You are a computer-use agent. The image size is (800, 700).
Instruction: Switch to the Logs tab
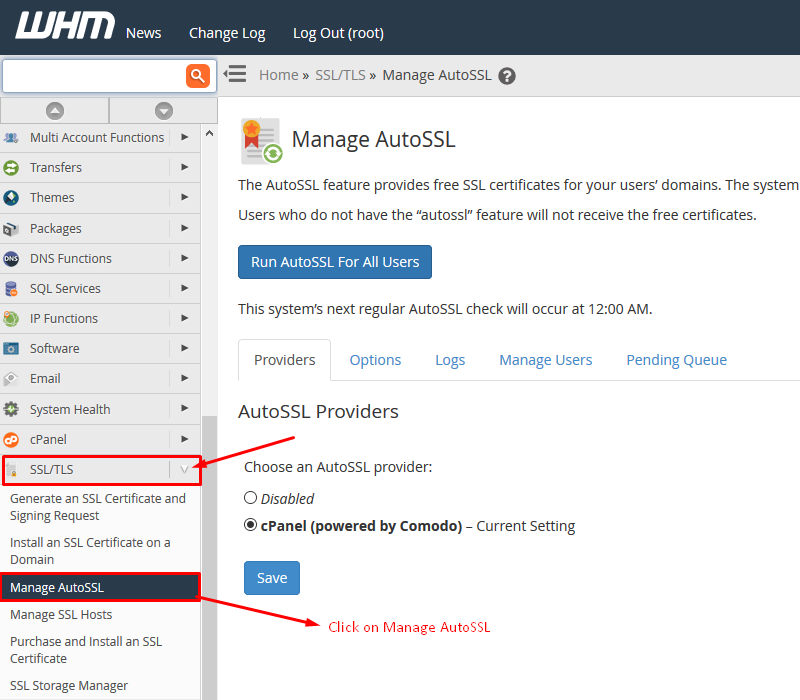click(450, 360)
